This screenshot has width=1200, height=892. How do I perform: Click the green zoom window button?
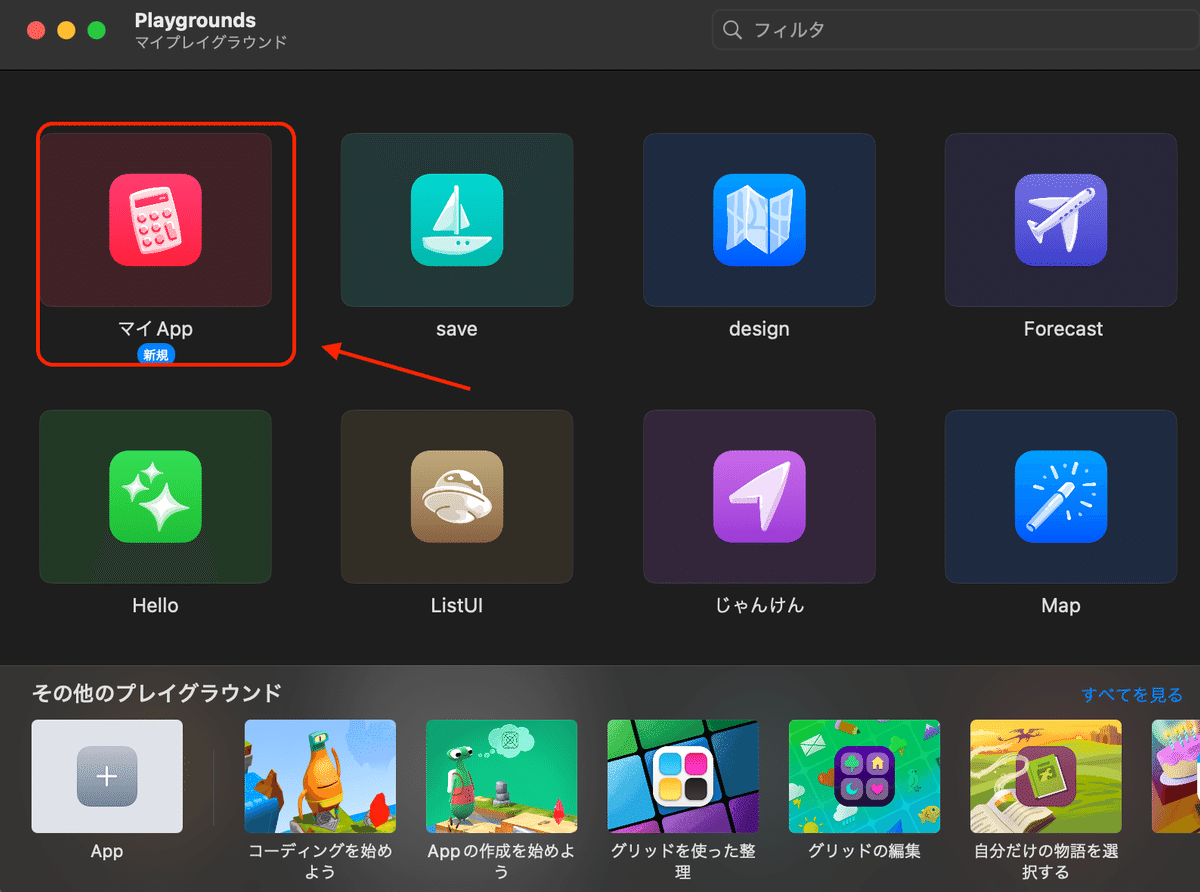97,30
